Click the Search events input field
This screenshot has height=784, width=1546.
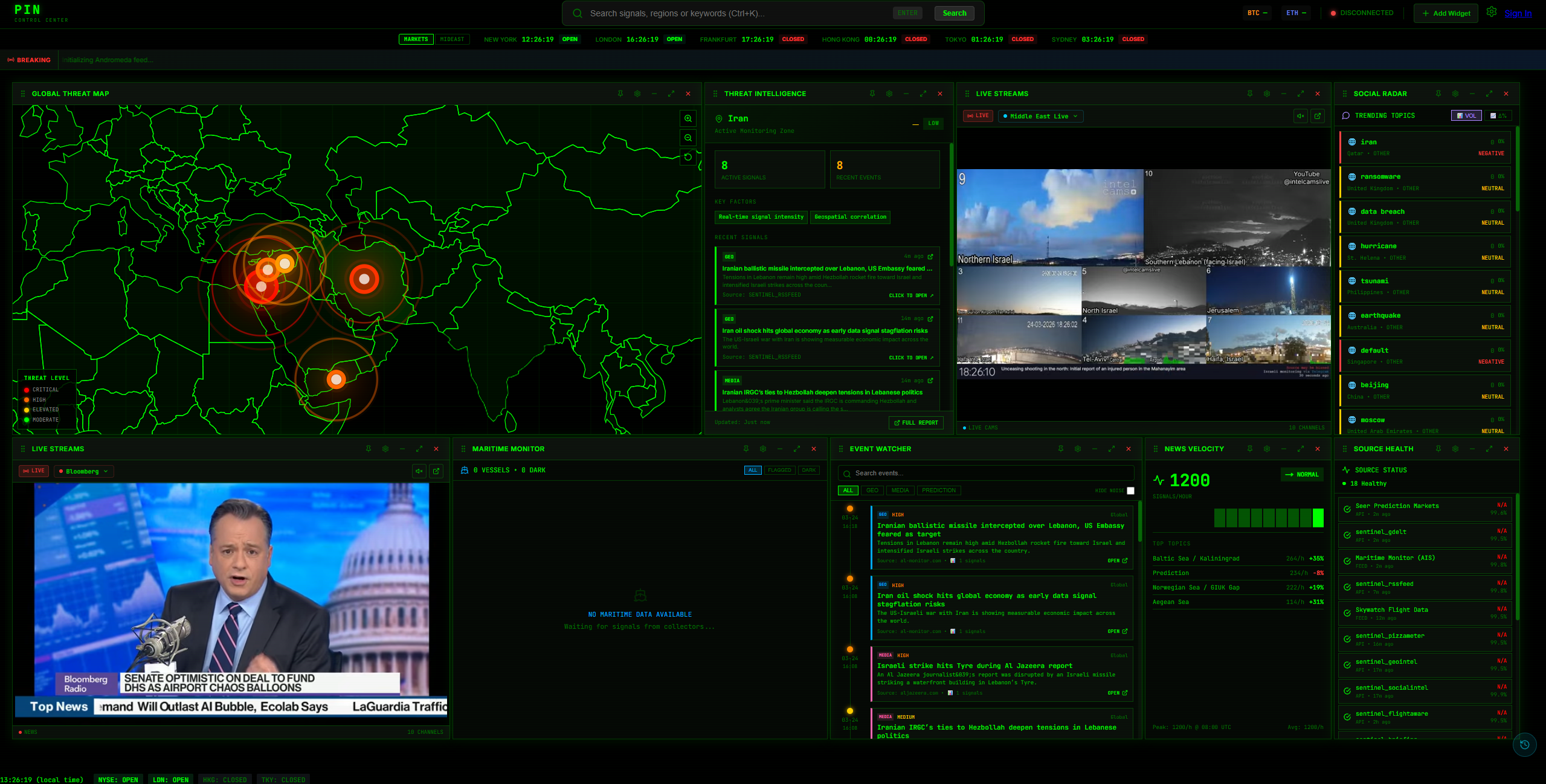(x=985, y=473)
